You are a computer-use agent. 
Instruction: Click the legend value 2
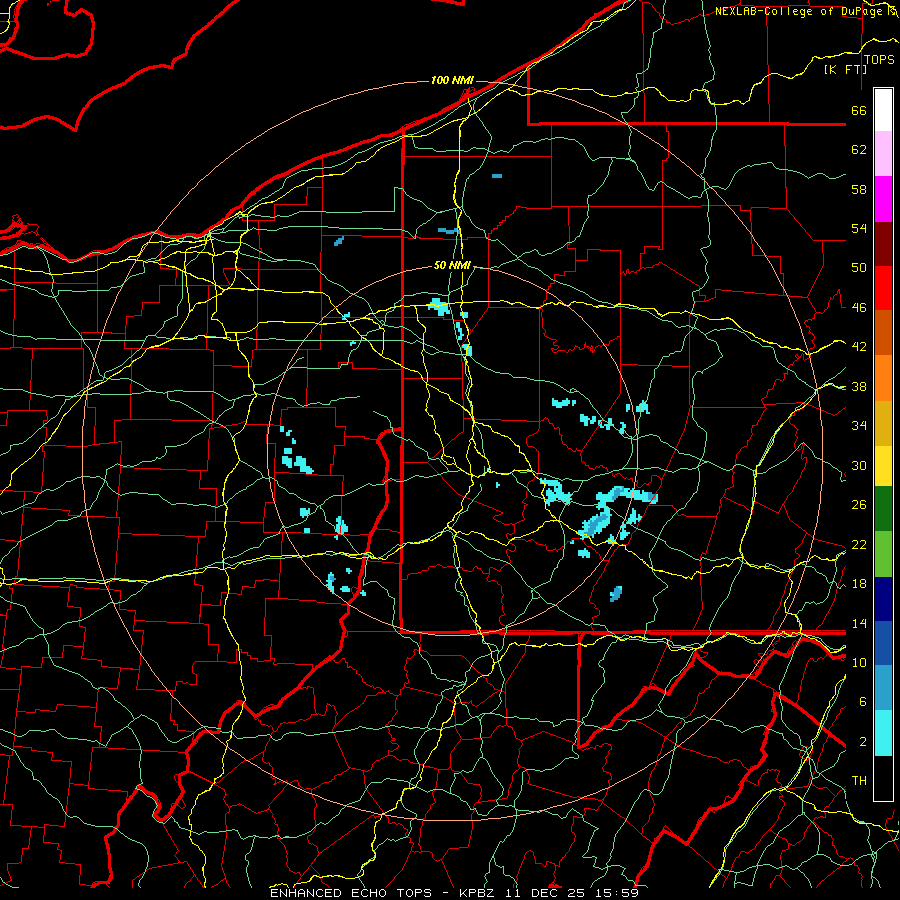[x=862, y=742]
